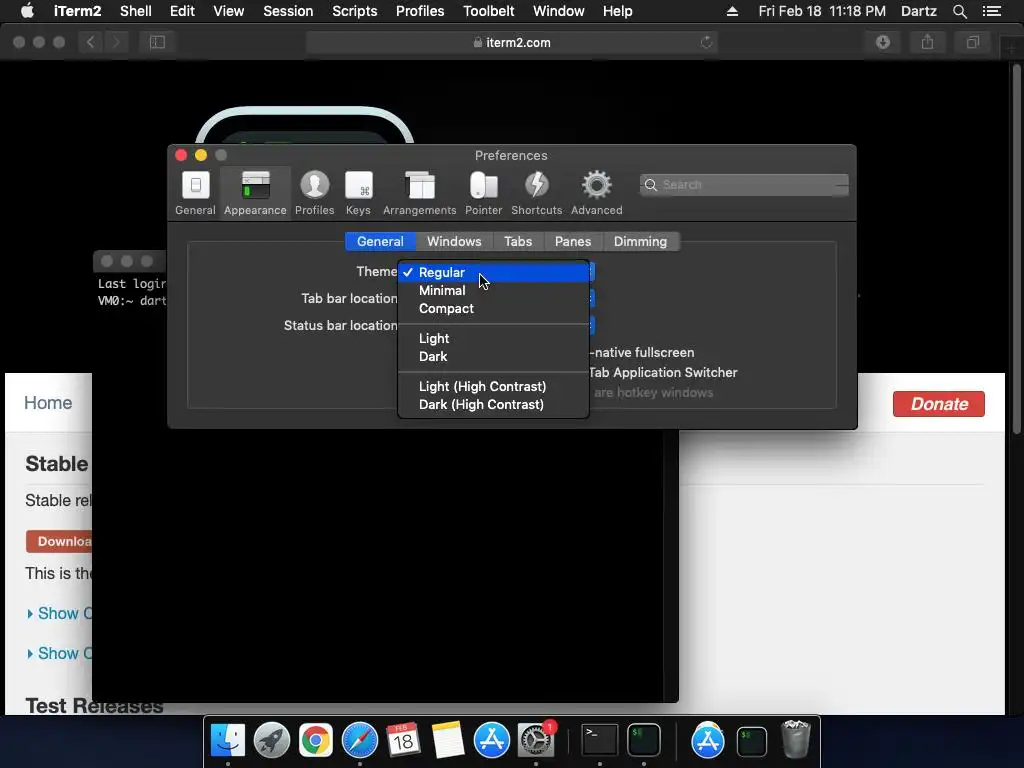
Task: Open Calendar icon showing 18 in Dock
Action: tap(403, 741)
